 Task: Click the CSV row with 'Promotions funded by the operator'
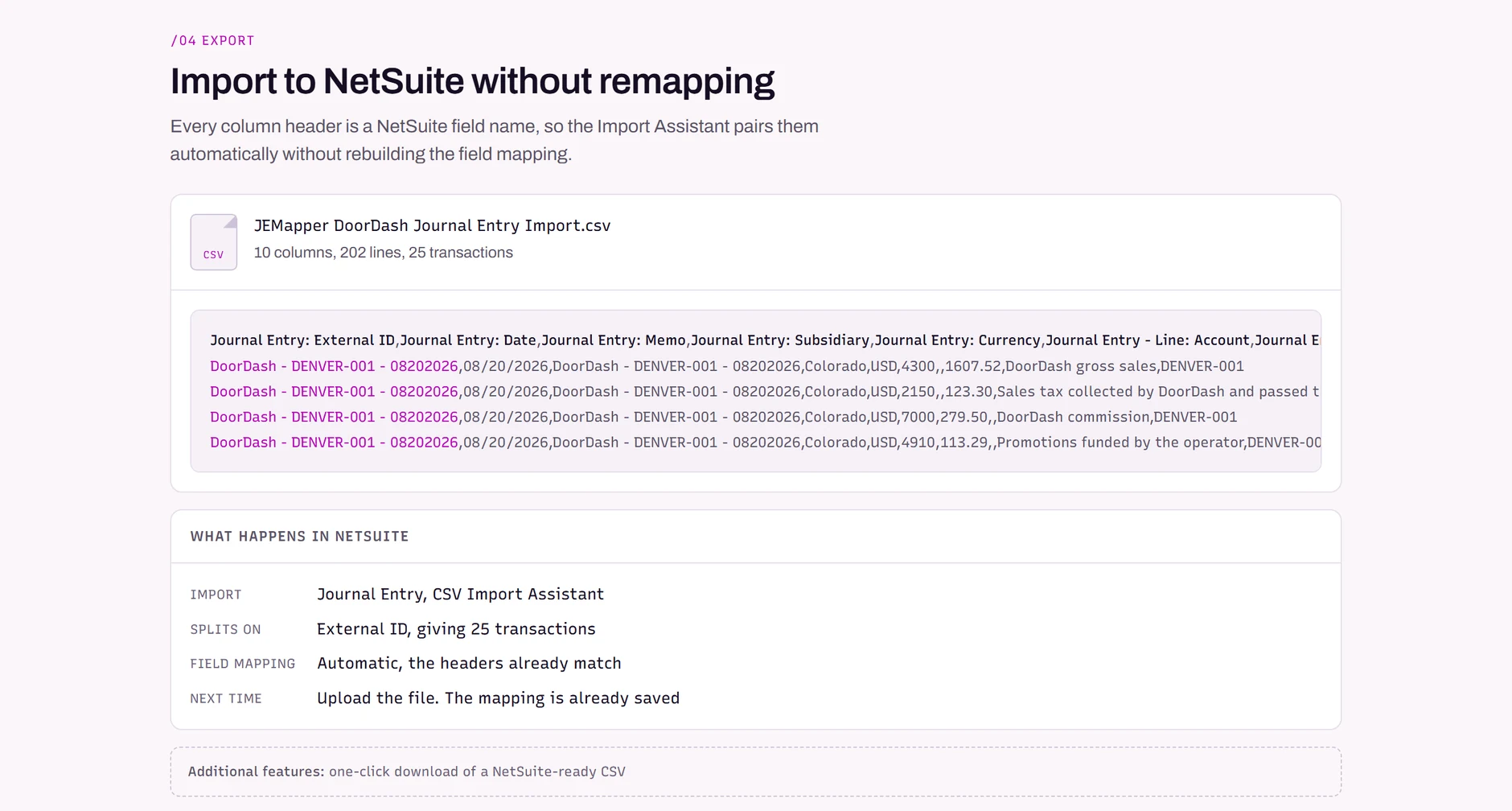click(764, 443)
